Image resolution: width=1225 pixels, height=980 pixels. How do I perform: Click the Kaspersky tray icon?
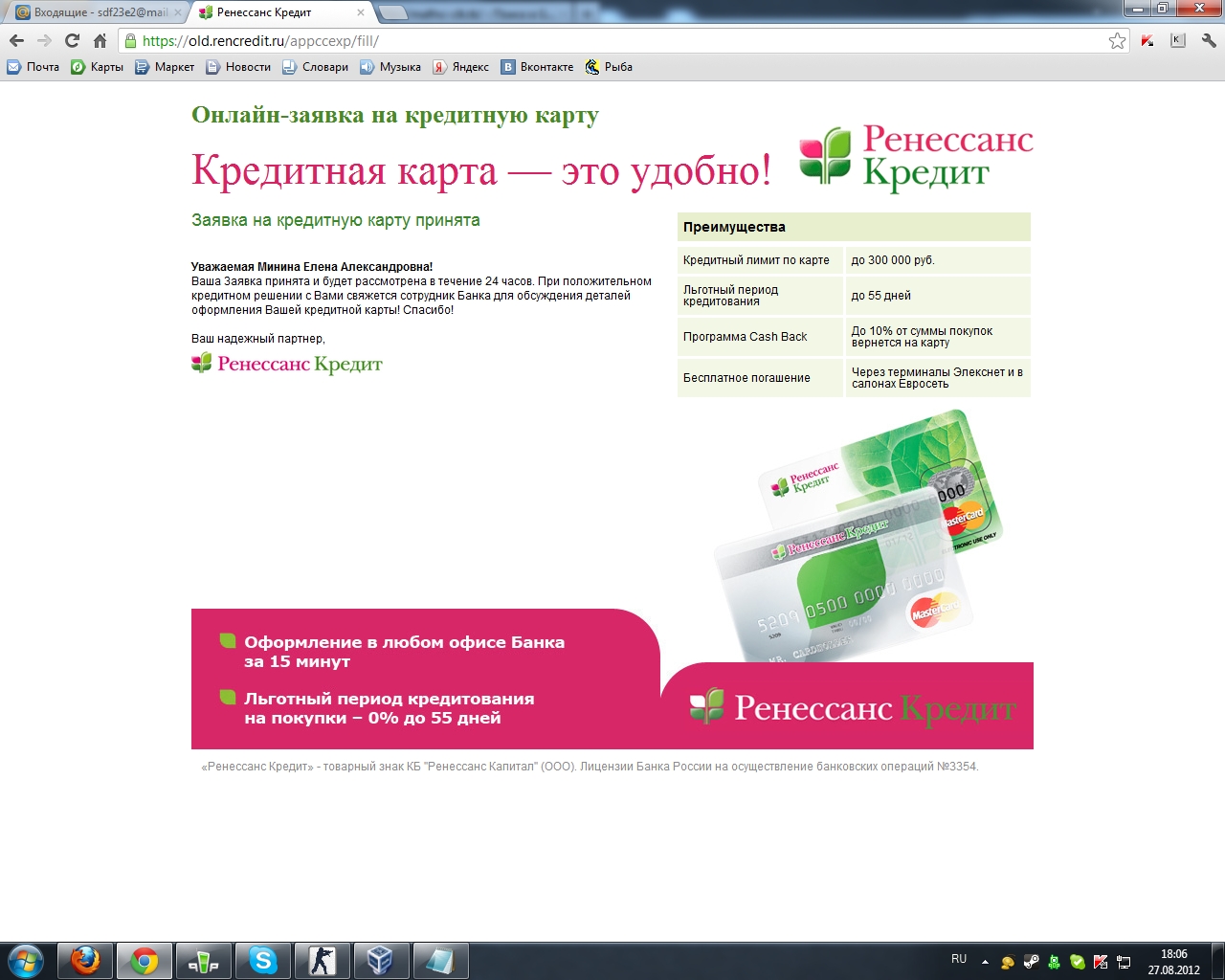[x=1101, y=962]
